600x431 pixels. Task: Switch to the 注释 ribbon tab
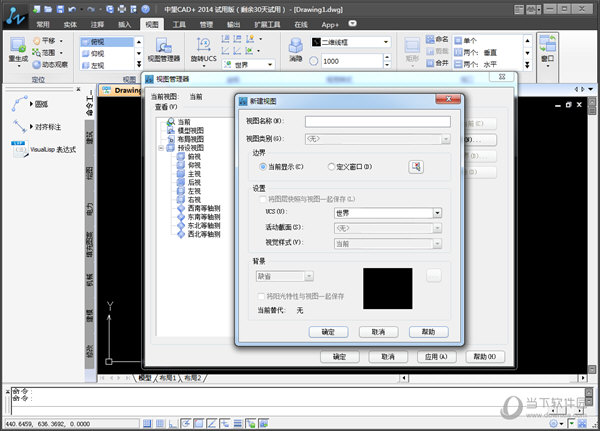click(97, 24)
